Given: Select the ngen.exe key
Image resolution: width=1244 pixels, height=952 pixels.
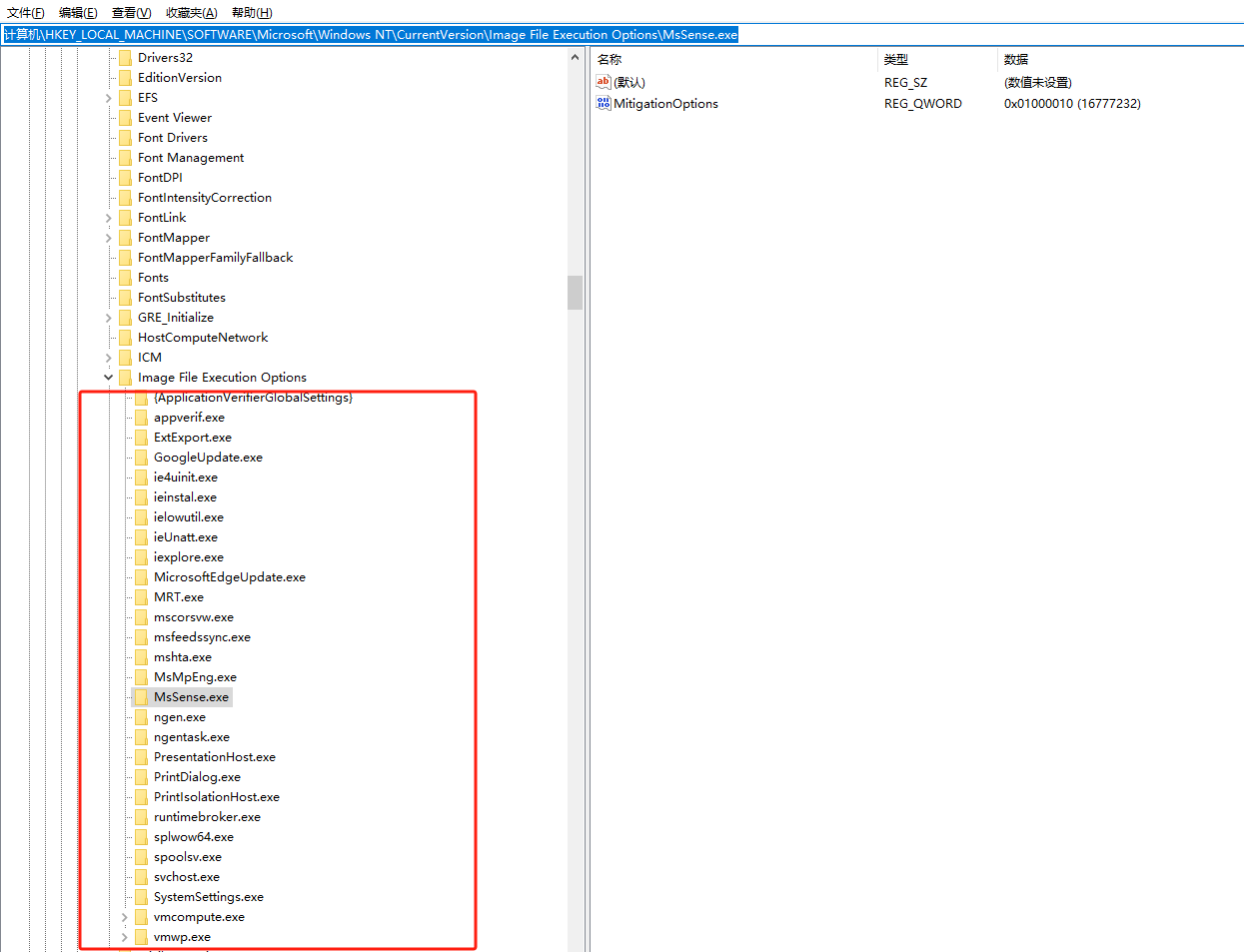Looking at the screenshot, I should tap(180, 717).
